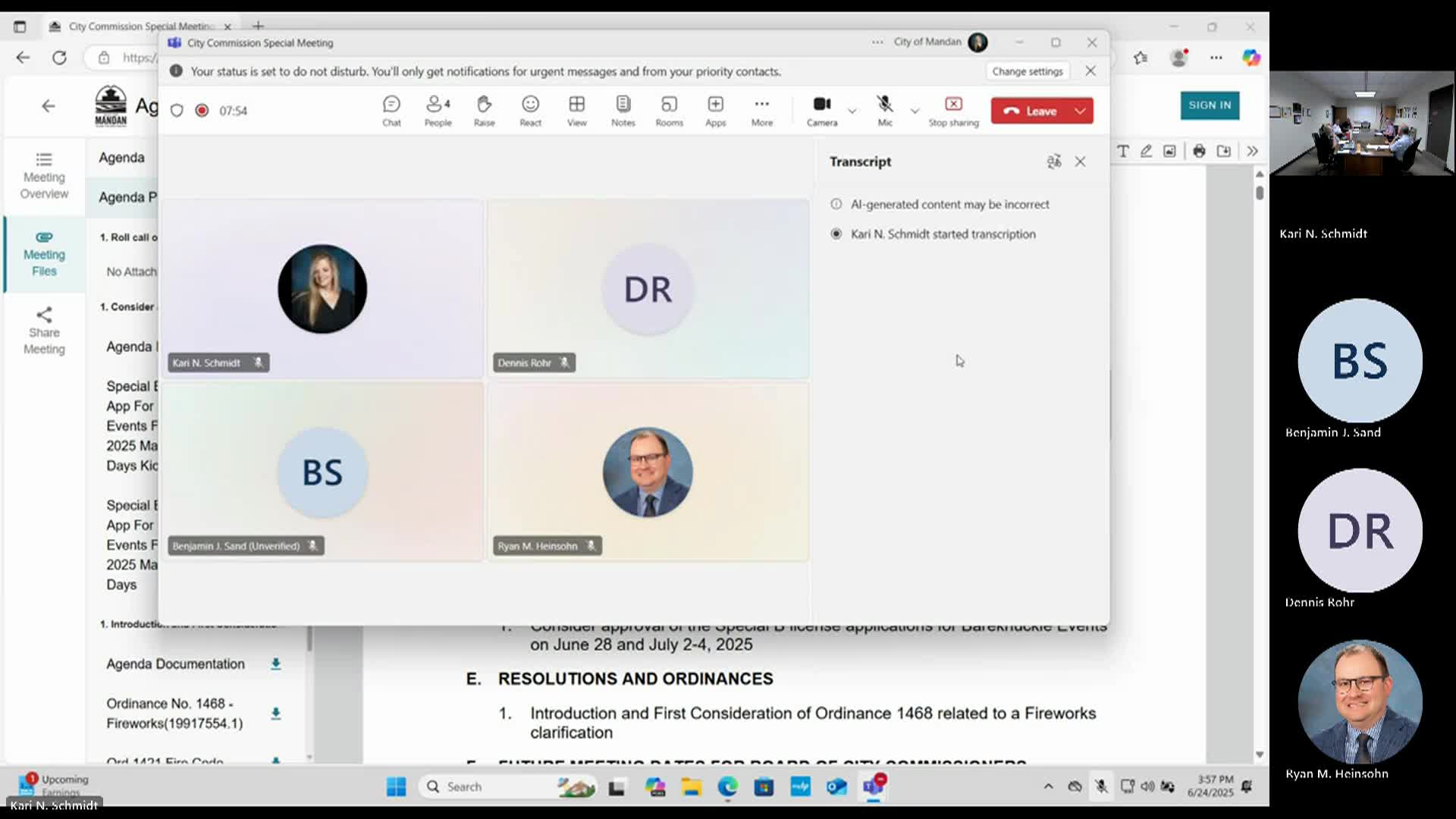The width and height of the screenshot is (1456, 819).
Task: Raise your hand in the meeting
Action: coord(484,111)
